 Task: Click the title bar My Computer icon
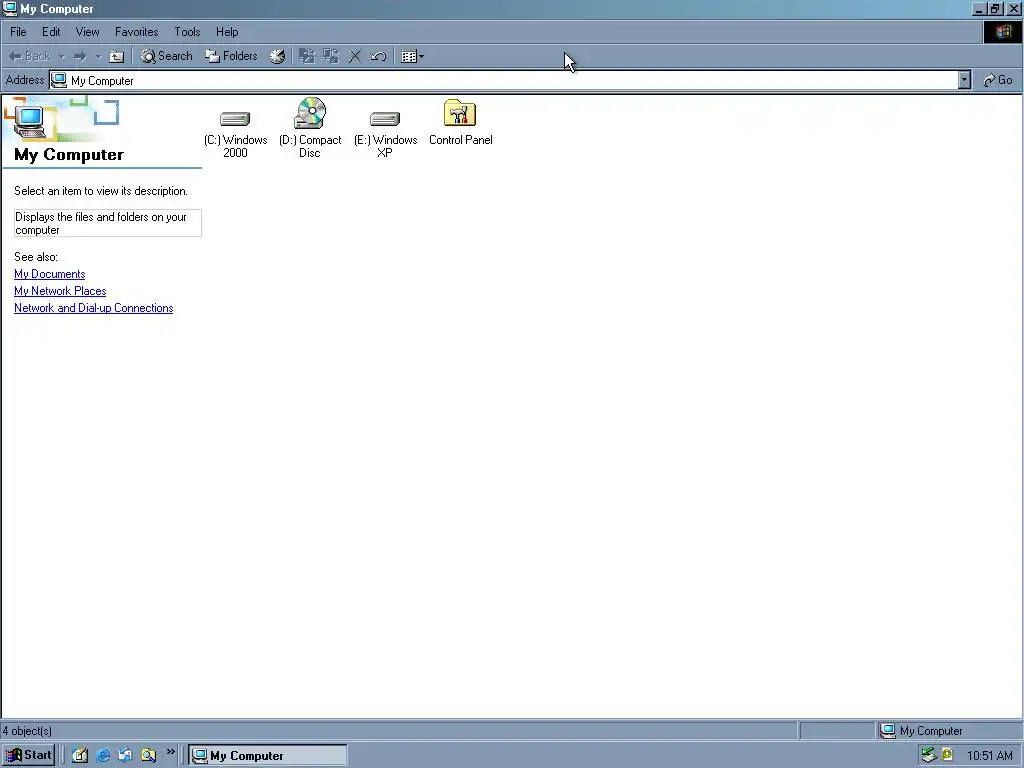coord(9,8)
